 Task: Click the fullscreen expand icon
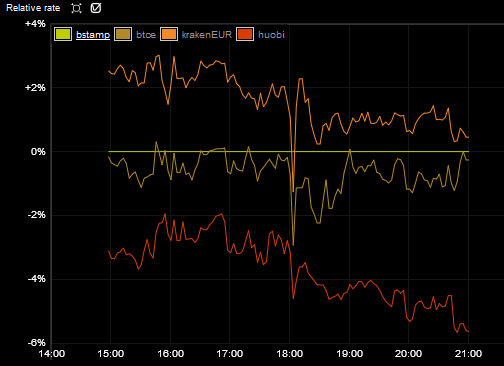pyautogui.click(x=76, y=8)
